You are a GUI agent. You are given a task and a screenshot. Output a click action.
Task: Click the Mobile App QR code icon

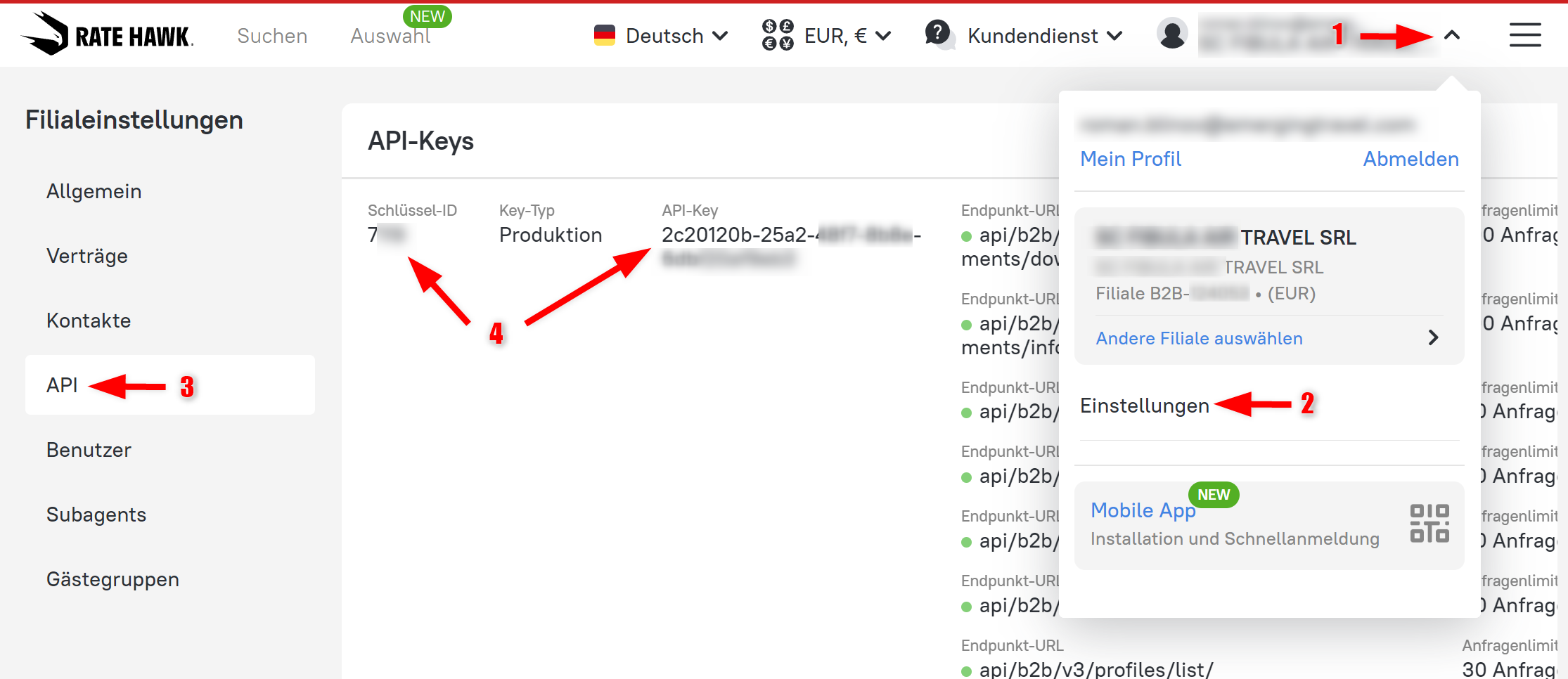1429,524
